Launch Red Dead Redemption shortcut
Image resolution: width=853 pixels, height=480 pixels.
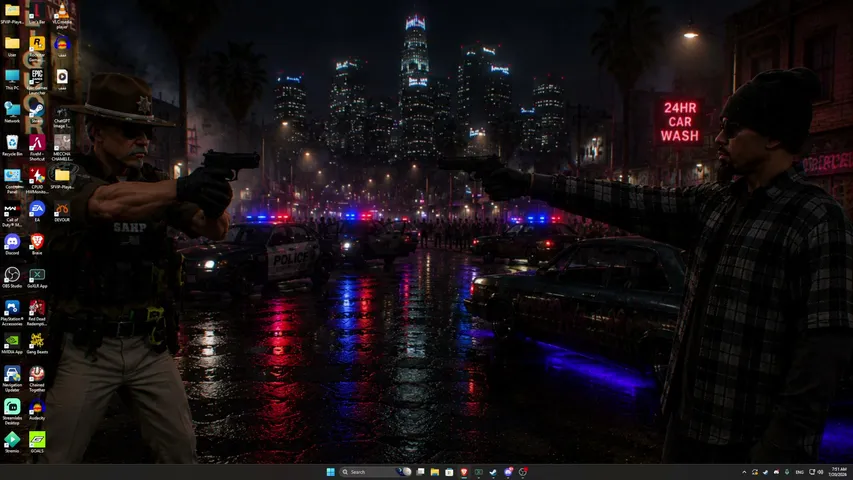point(37,313)
